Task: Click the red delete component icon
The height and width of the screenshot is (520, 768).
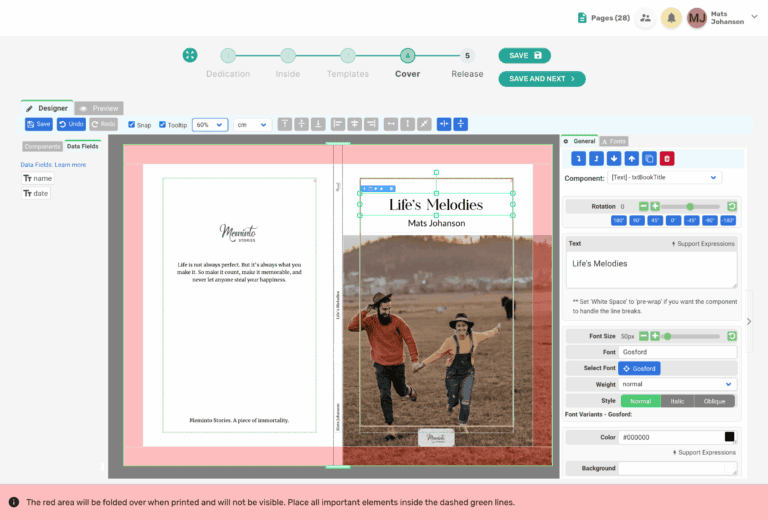Action: (667, 158)
